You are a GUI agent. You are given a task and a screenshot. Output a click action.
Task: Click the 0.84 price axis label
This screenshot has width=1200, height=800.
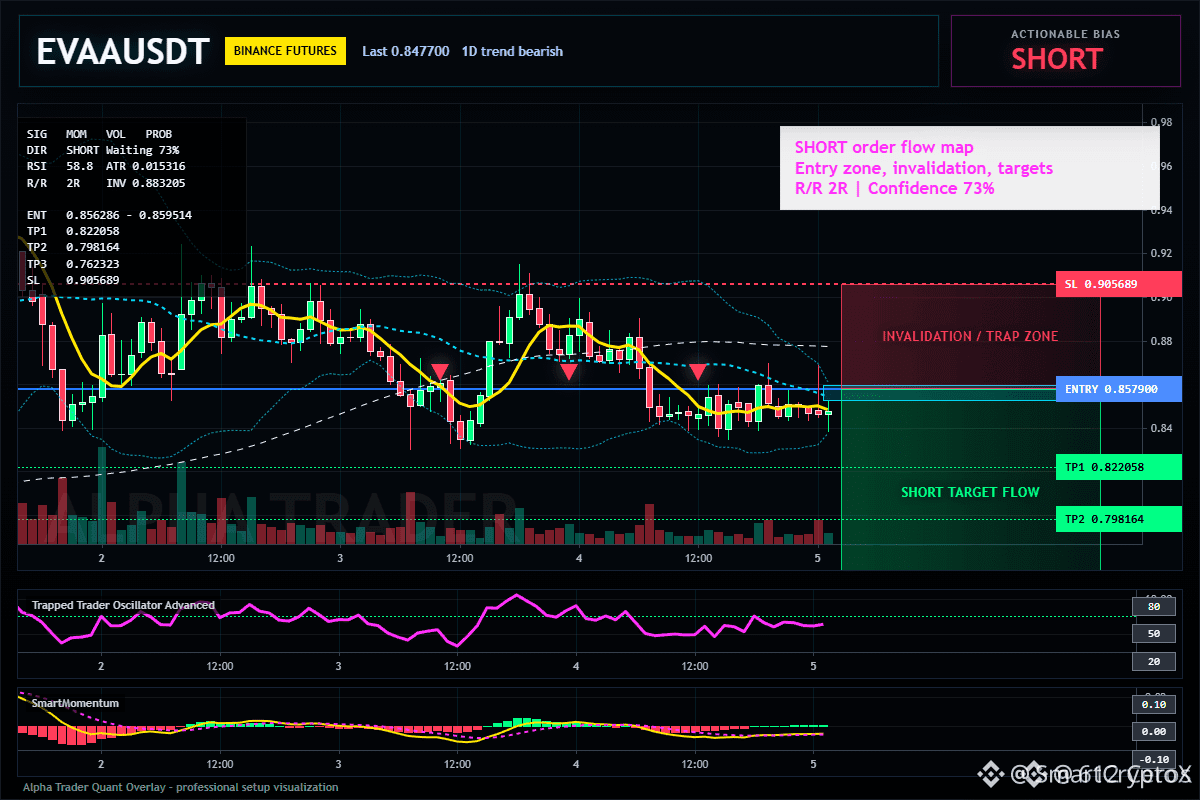pos(1160,428)
